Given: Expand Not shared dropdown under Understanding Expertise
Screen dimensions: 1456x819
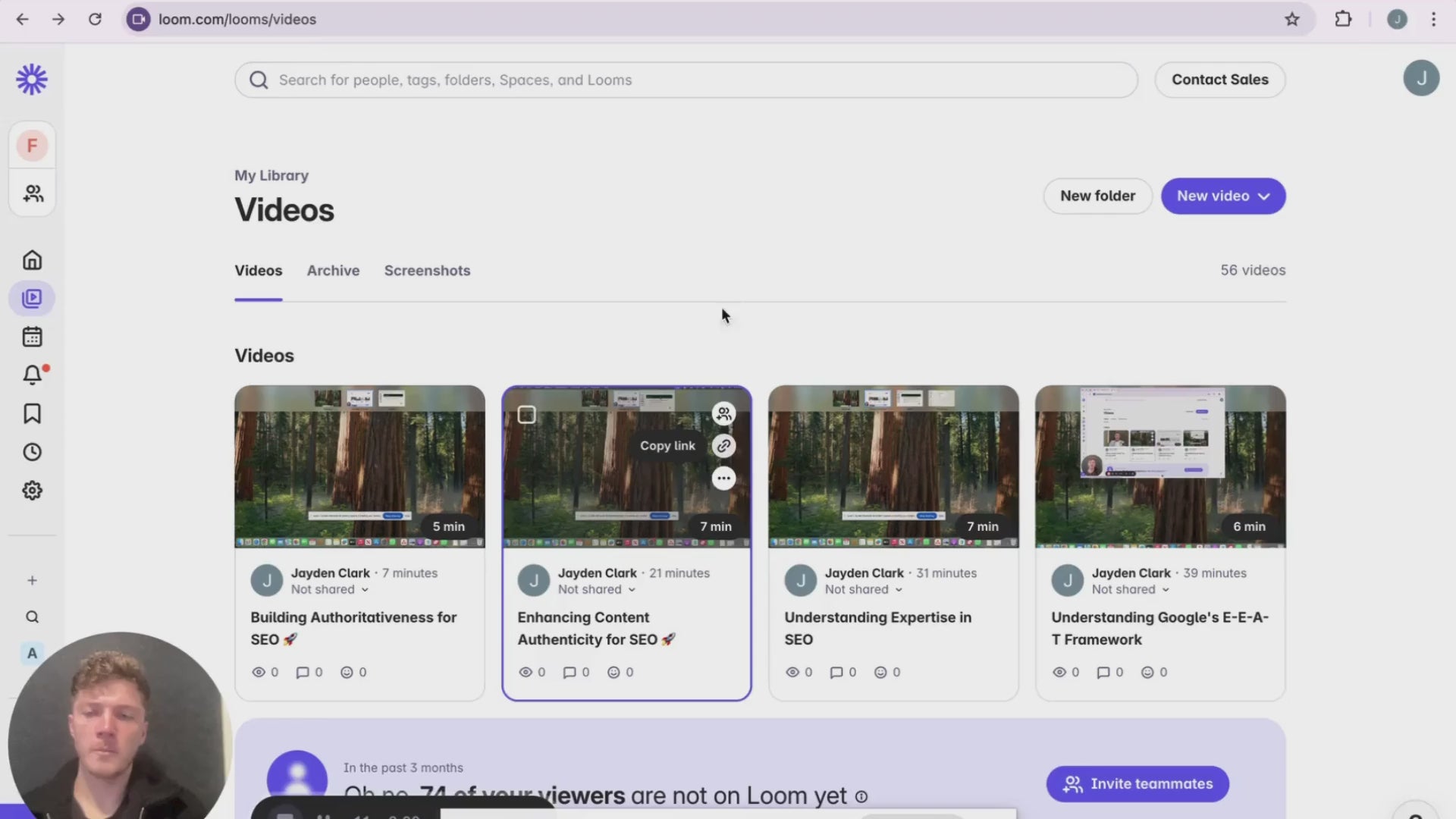Looking at the screenshot, I should pyautogui.click(x=864, y=589).
